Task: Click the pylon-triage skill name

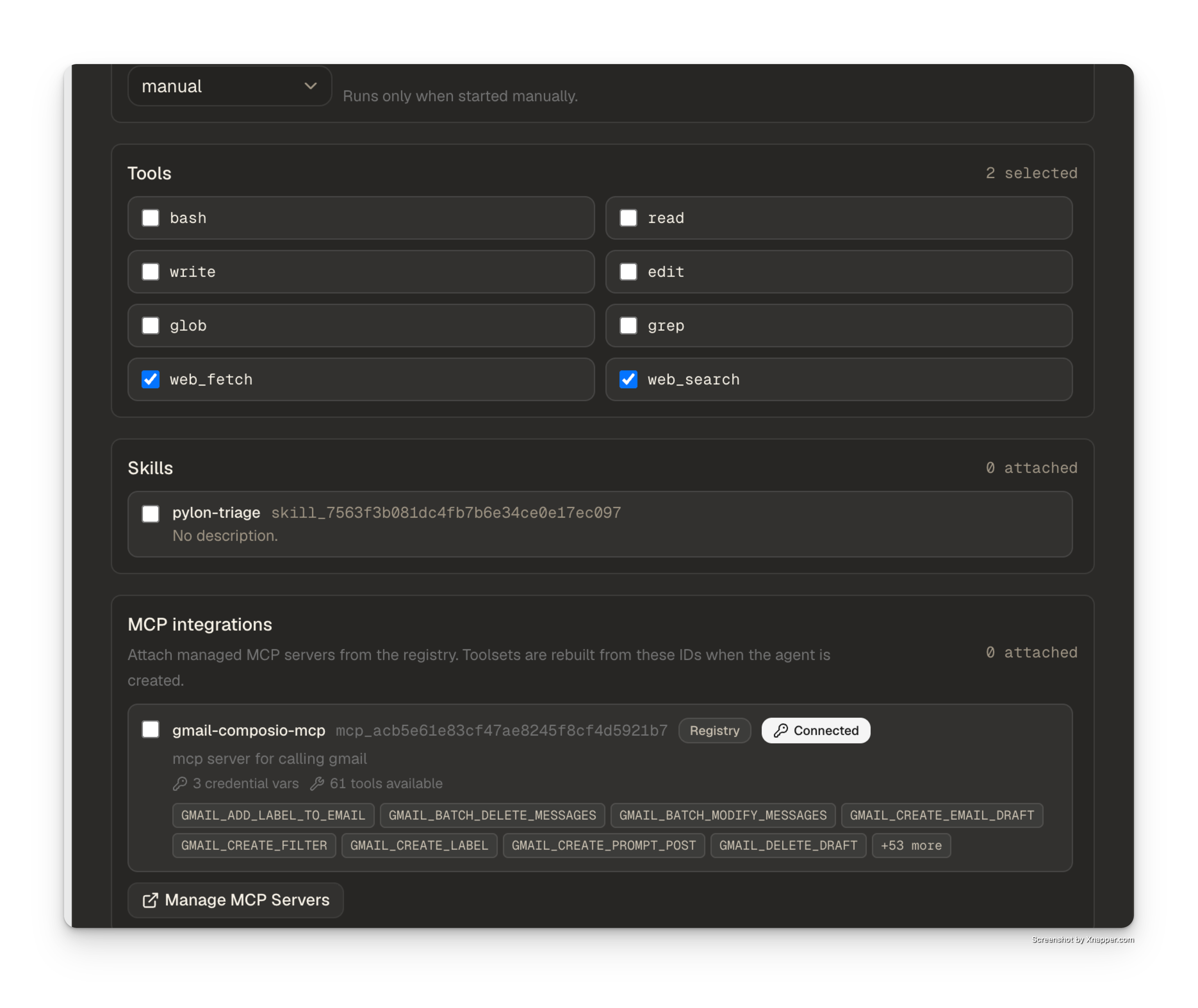Action: tap(216, 513)
